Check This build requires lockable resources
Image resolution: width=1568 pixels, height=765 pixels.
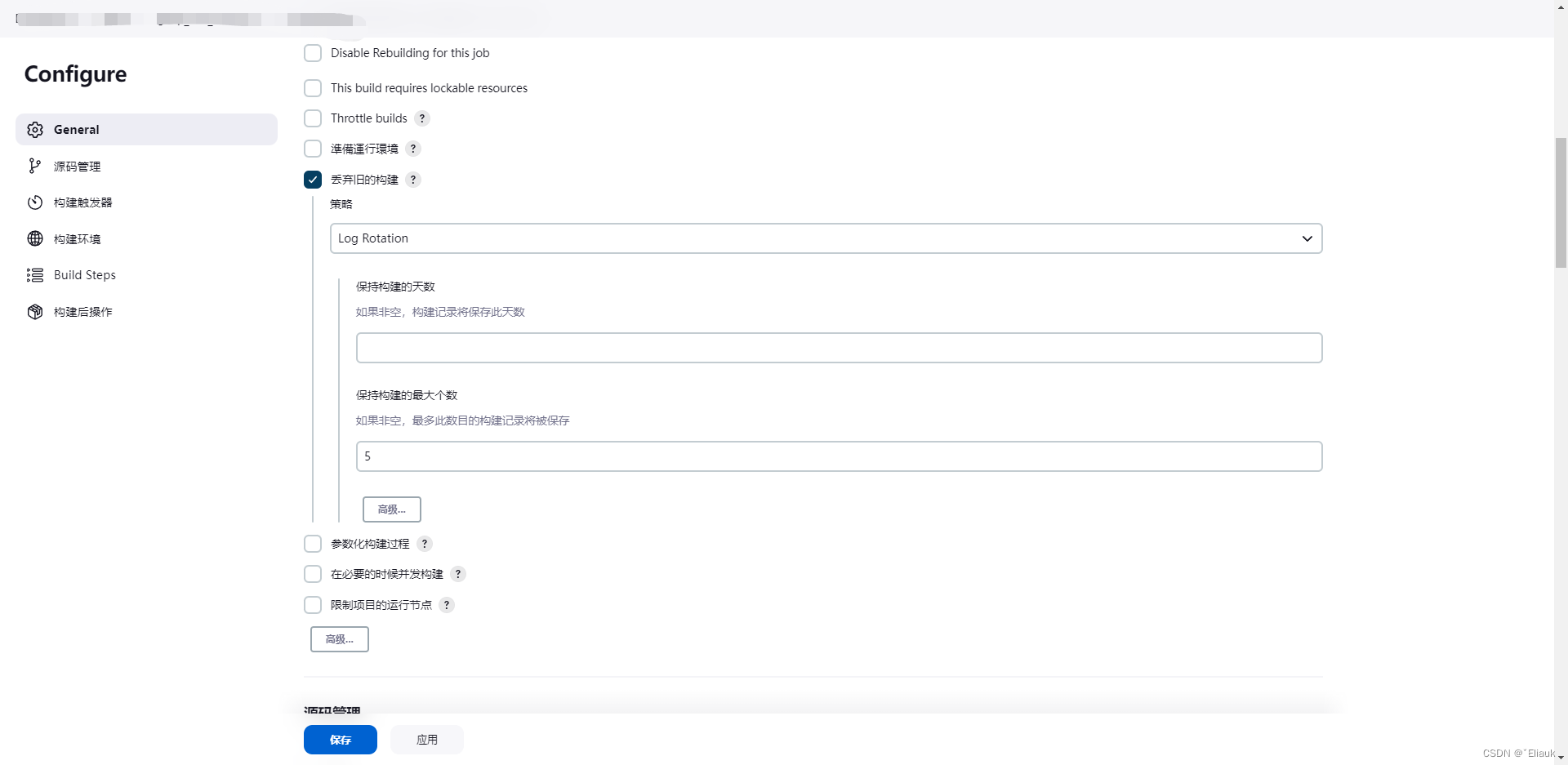[x=312, y=87]
